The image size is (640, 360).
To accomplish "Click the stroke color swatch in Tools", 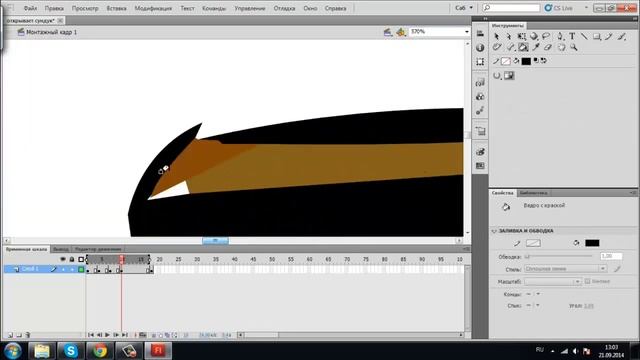I will (506, 61).
